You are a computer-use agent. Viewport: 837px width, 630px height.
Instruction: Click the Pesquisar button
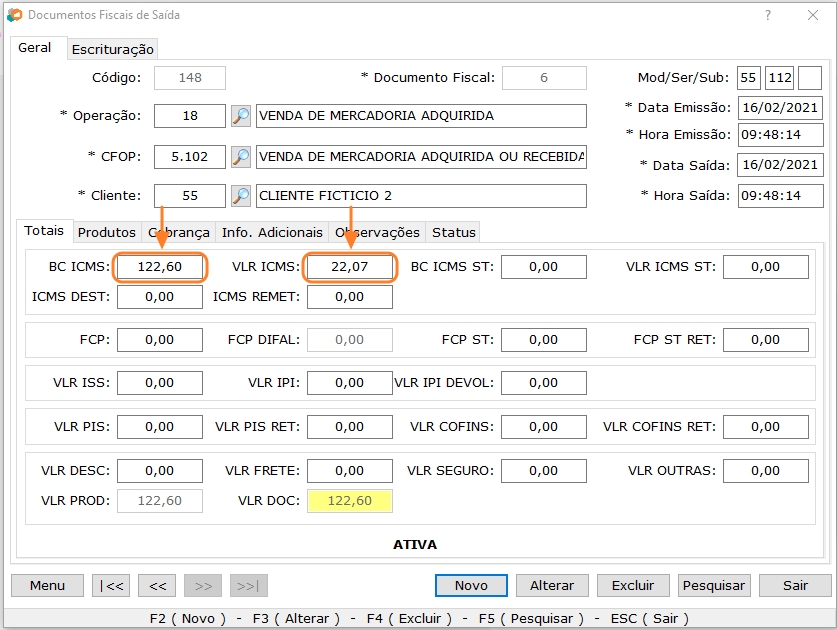[x=714, y=586]
